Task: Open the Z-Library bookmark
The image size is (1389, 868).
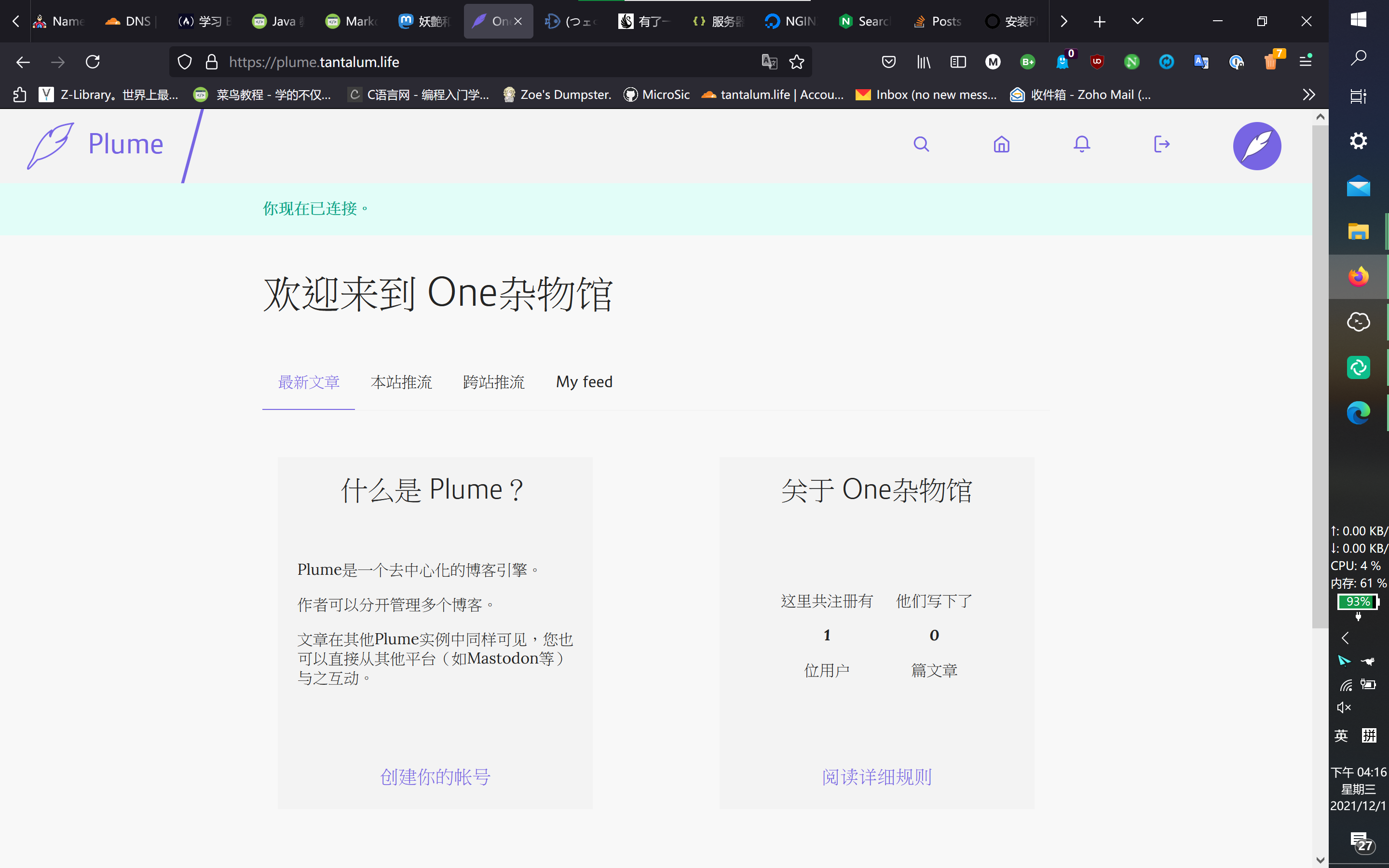Action: [109, 95]
